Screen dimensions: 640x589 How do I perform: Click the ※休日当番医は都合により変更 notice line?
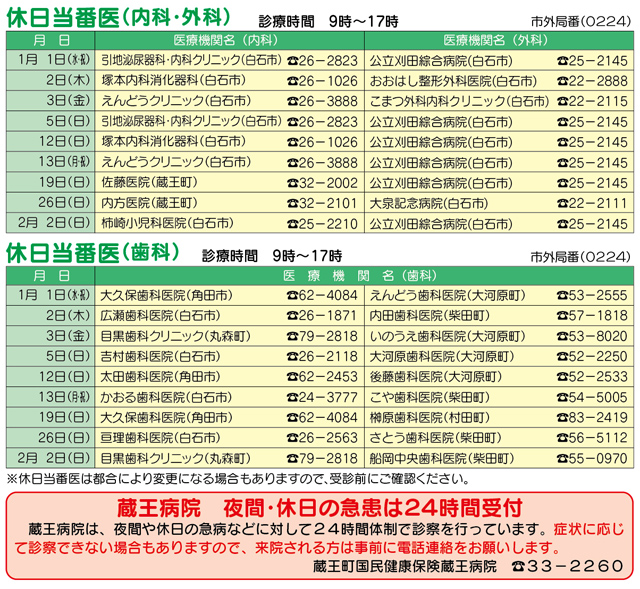tap(238, 479)
